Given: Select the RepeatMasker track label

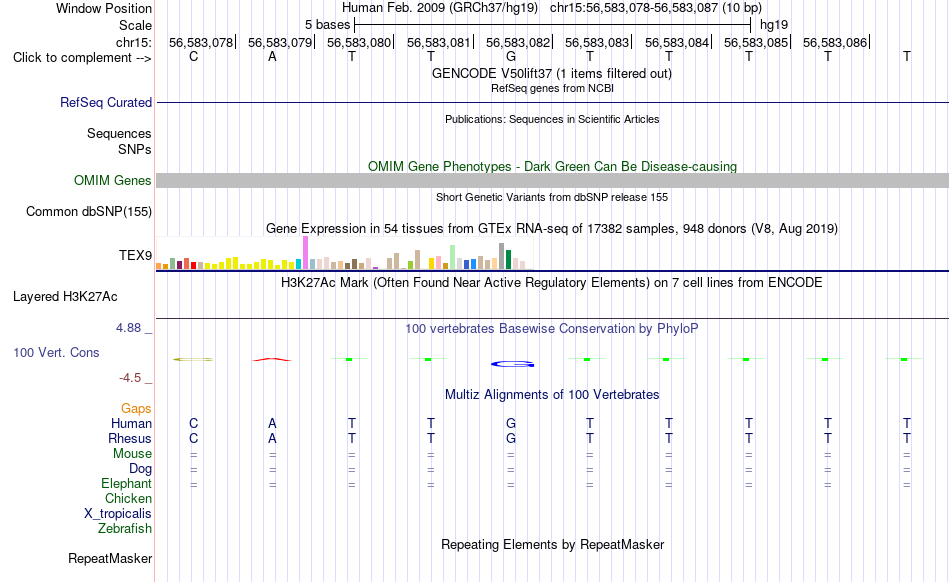Looking at the screenshot, I should pyautogui.click(x=110, y=558).
